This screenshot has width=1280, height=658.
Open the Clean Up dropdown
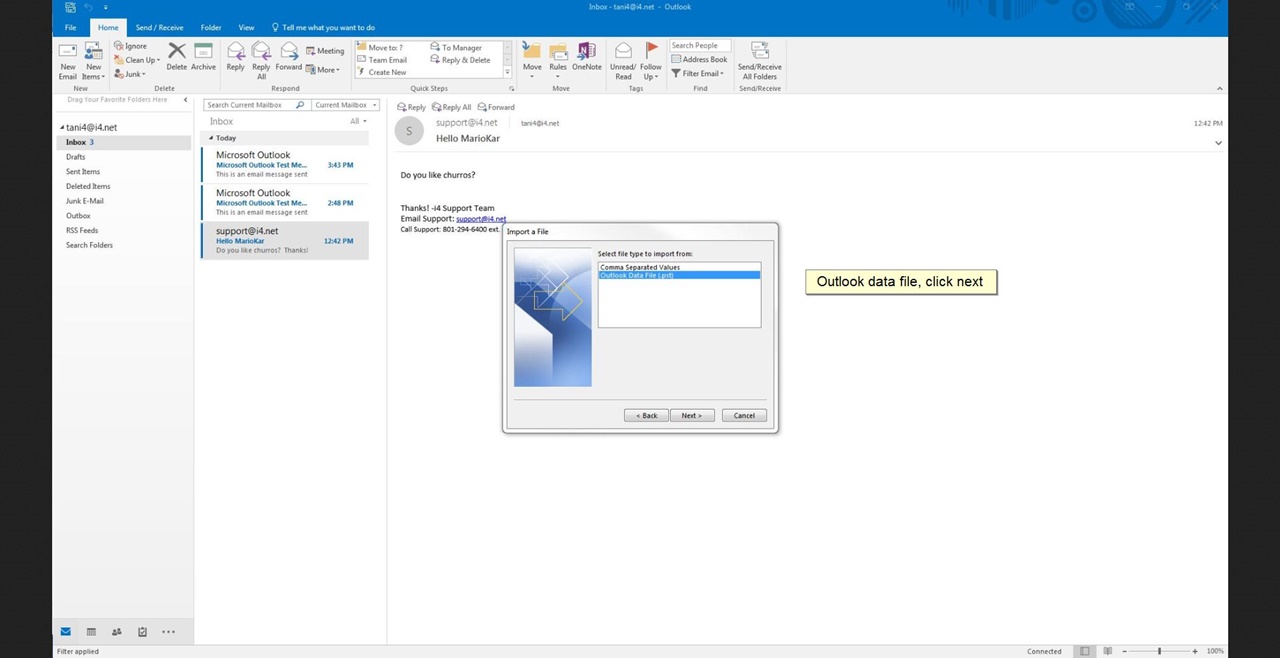click(137, 60)
